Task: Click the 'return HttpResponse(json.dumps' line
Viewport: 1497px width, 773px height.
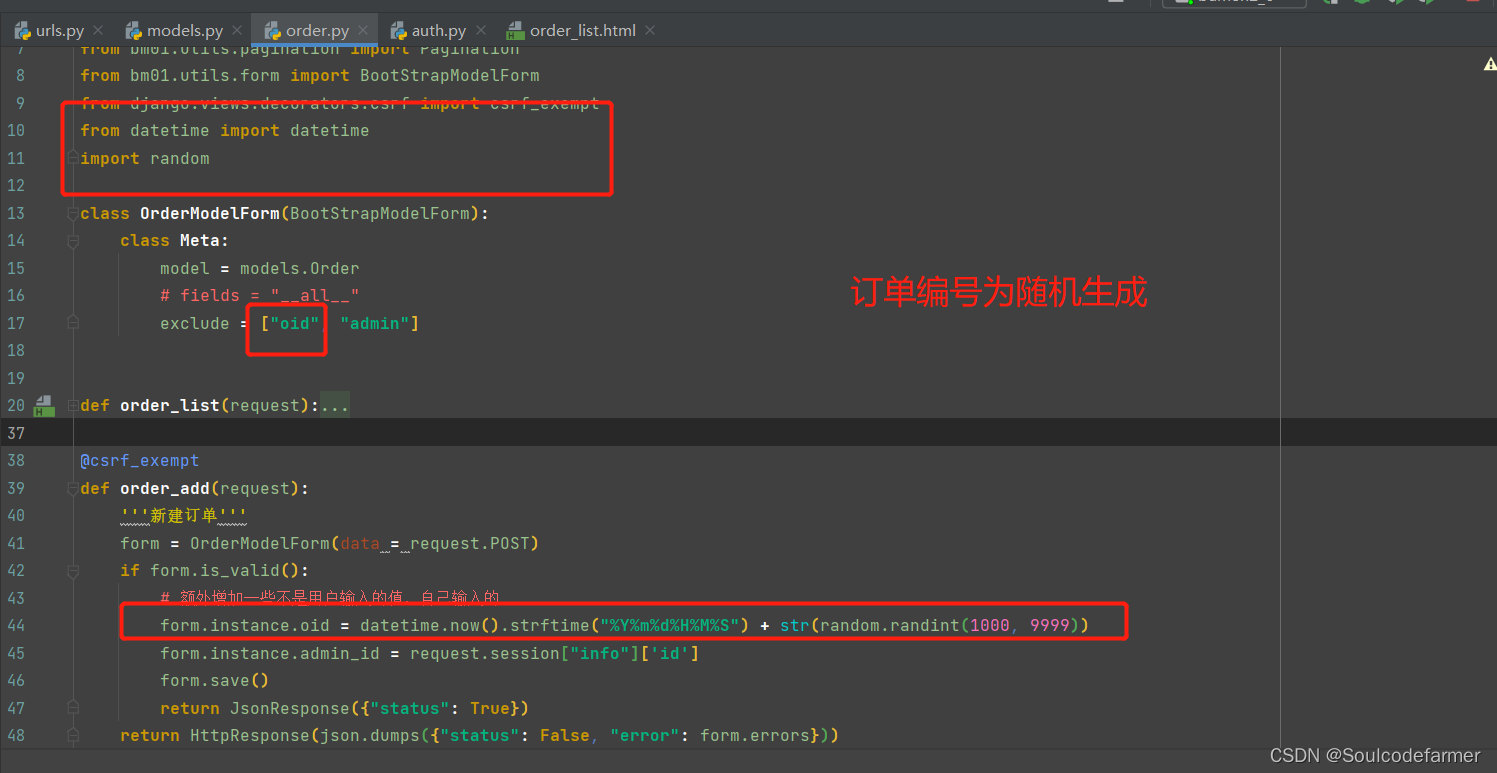Action: (480, 735)
